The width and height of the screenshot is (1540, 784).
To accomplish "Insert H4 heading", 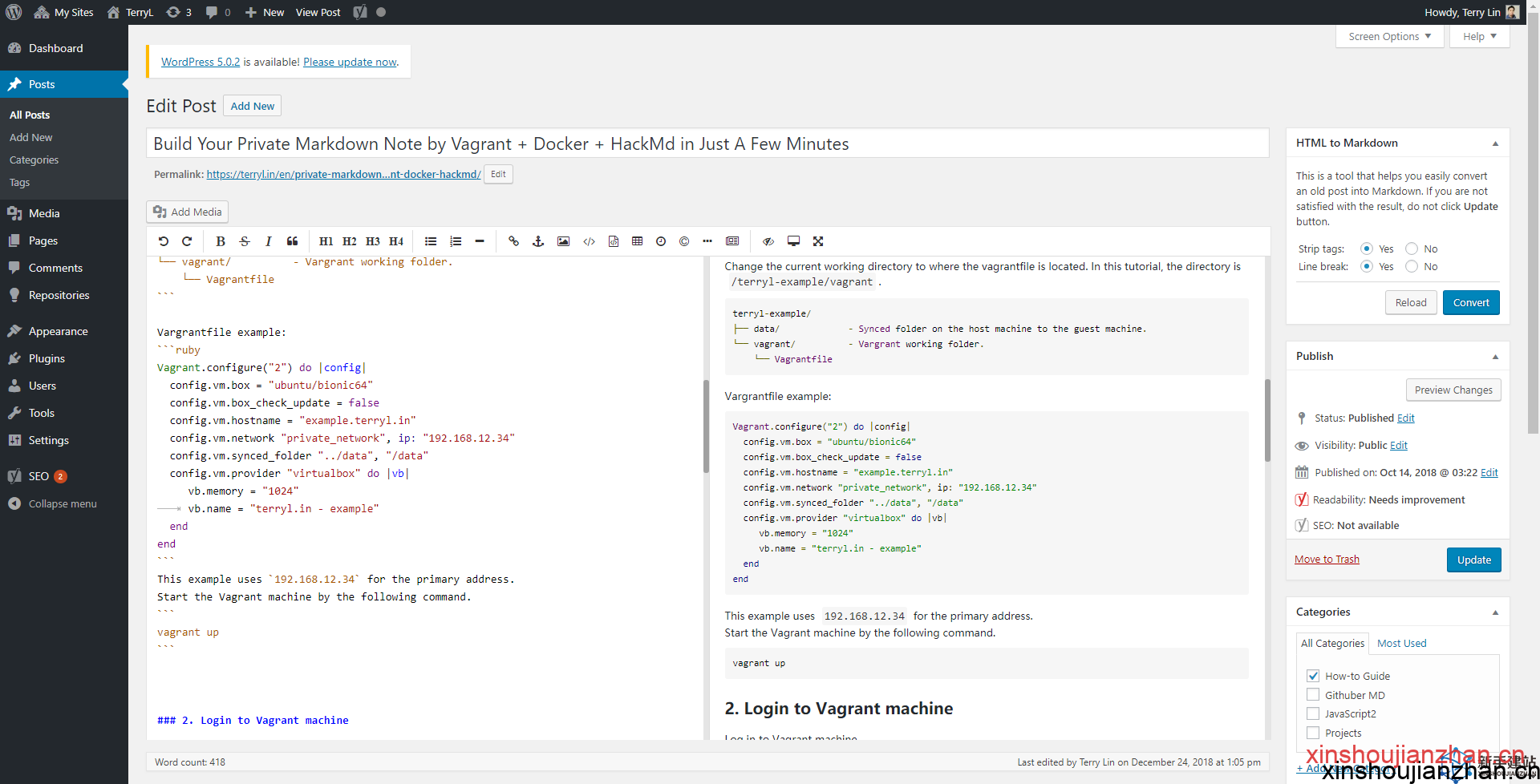I will pyautogui.click(x=396, y=241).
